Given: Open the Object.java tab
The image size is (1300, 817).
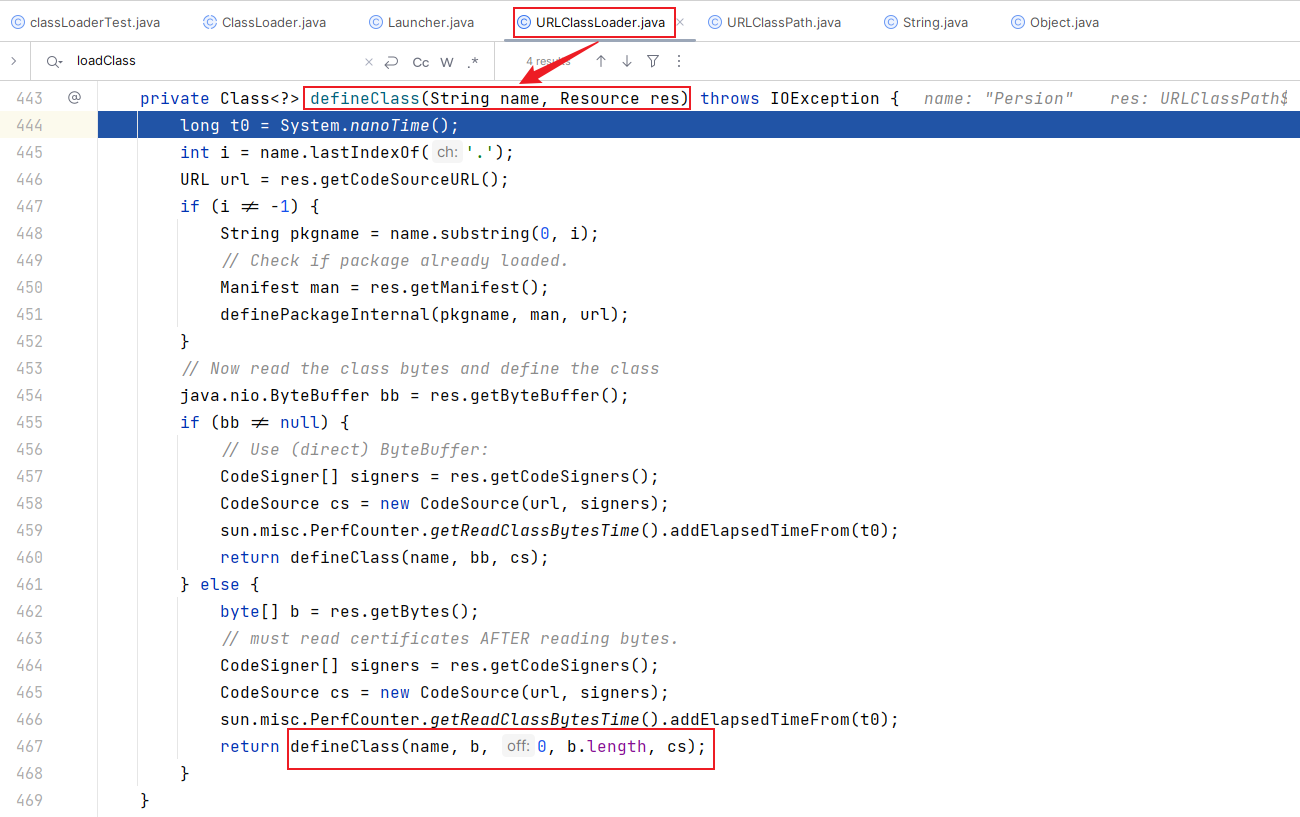Looking at the screenshot, I should (x=1054, y=22).
